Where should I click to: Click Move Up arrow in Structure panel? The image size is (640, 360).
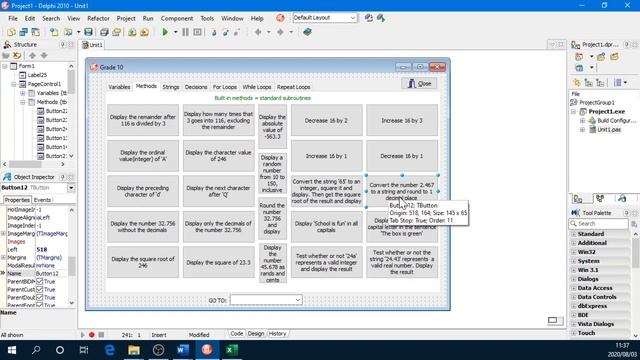tap(32, 55)
